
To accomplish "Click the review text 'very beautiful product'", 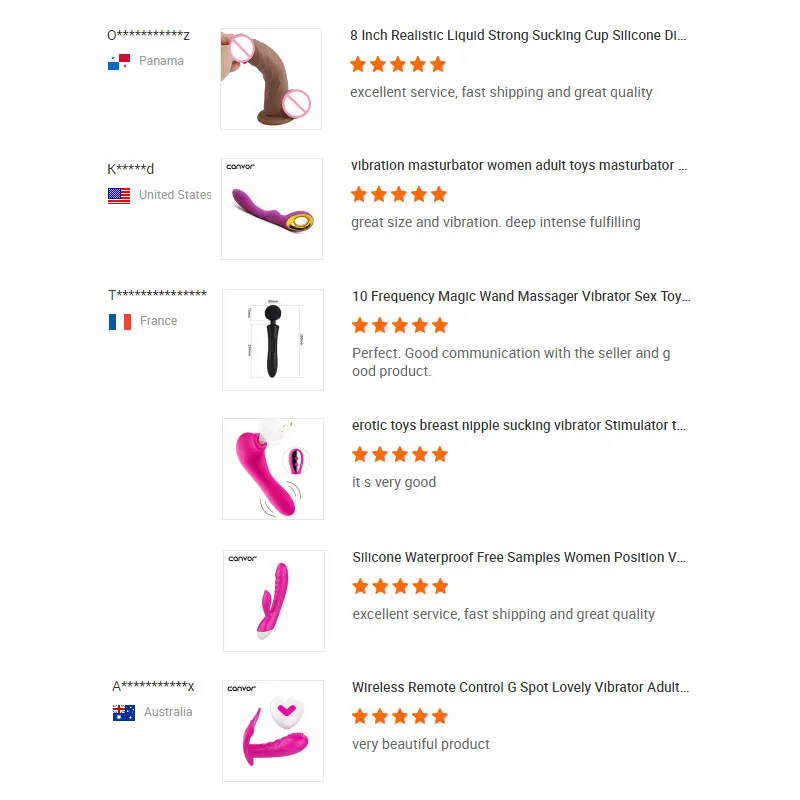I will coord(420,744).
